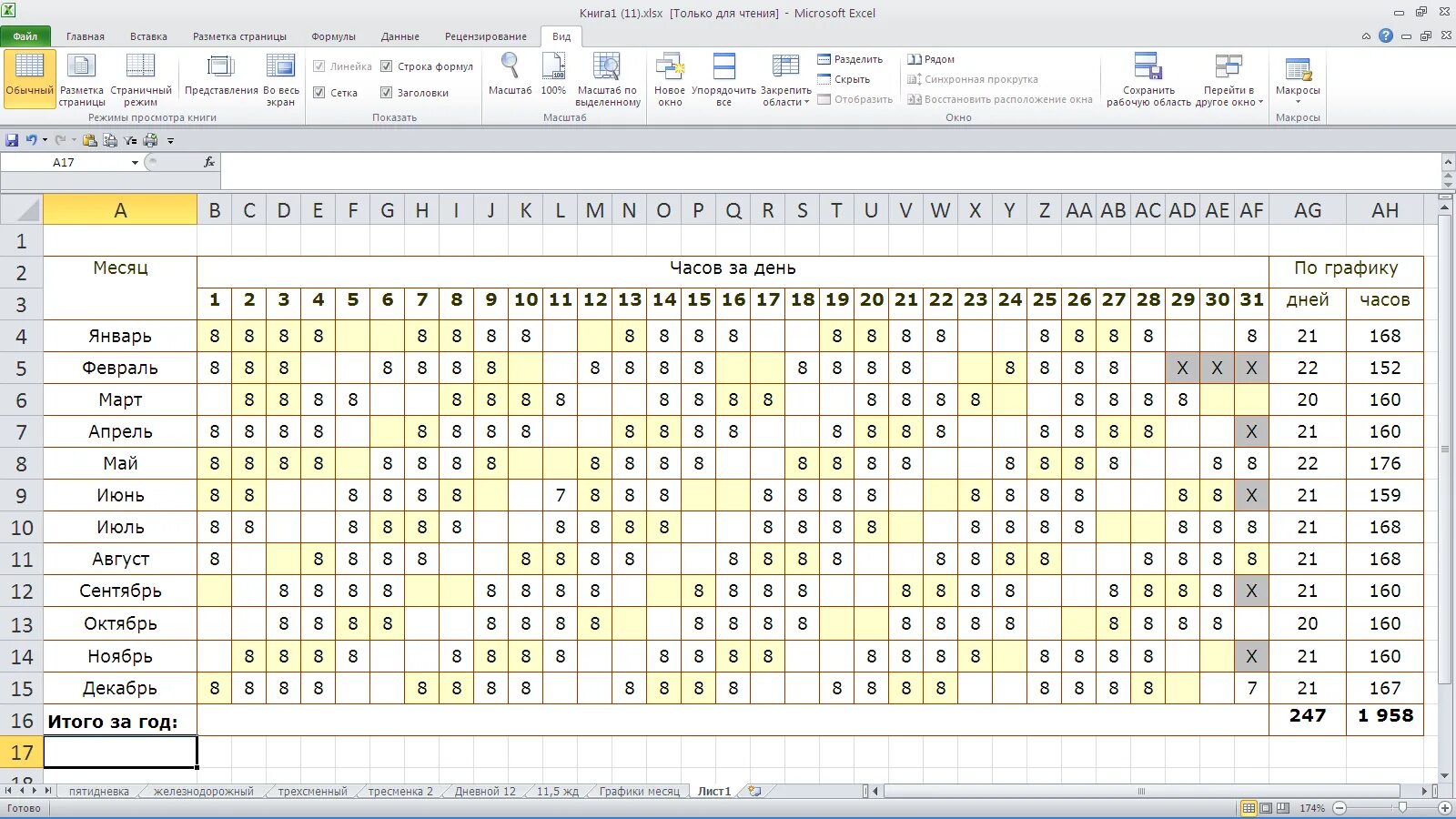This screenshot has width=1456, height=819.
Task: Click the zoom out minus button
Action: click(1339, 808)
